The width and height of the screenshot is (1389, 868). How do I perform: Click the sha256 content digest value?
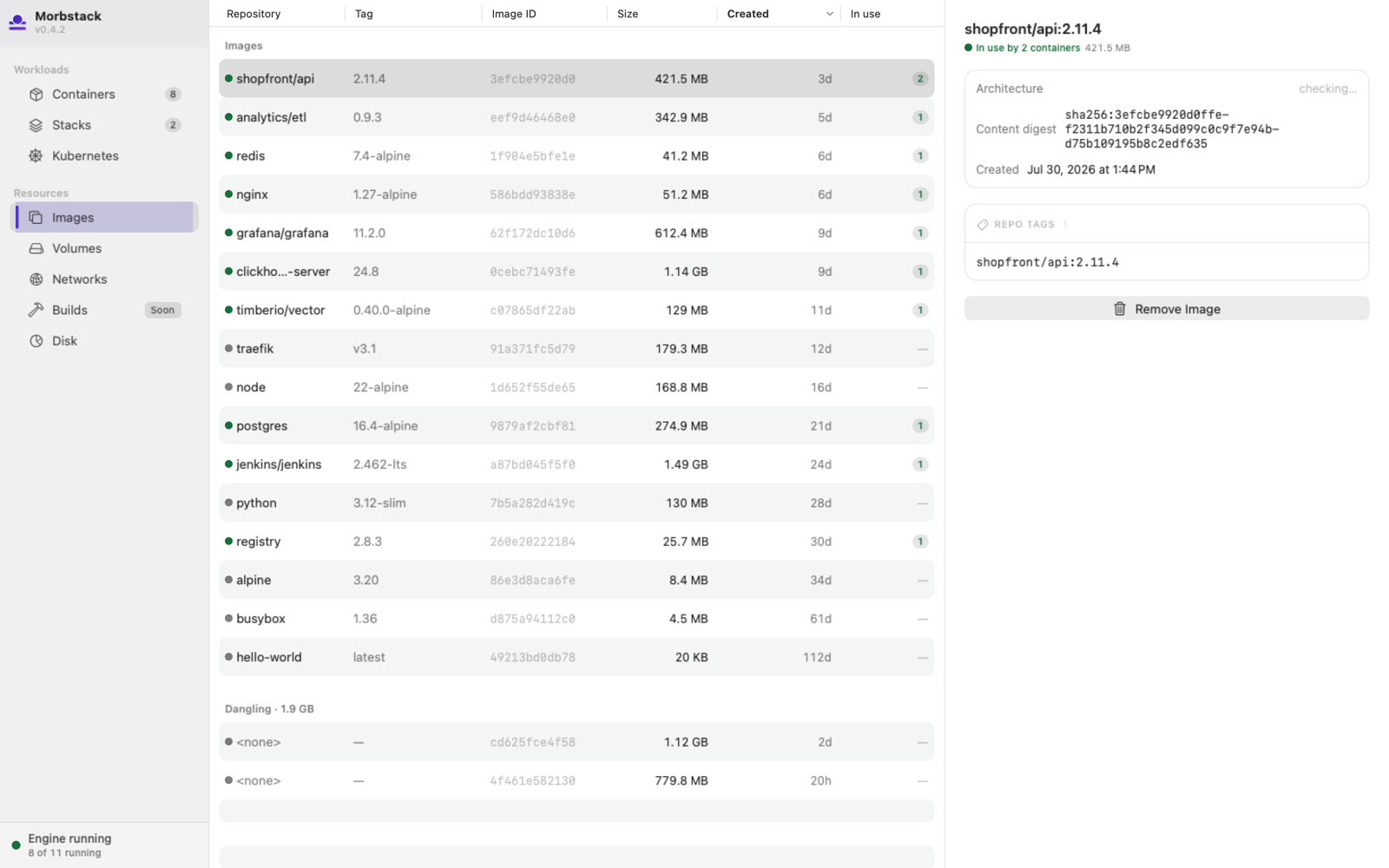[x=1171, y=129]
